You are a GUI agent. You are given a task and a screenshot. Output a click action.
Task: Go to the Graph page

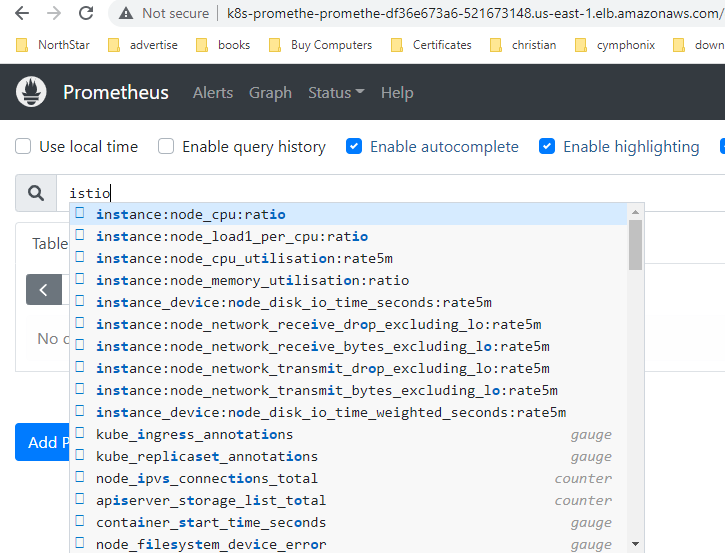coord(270,92)
